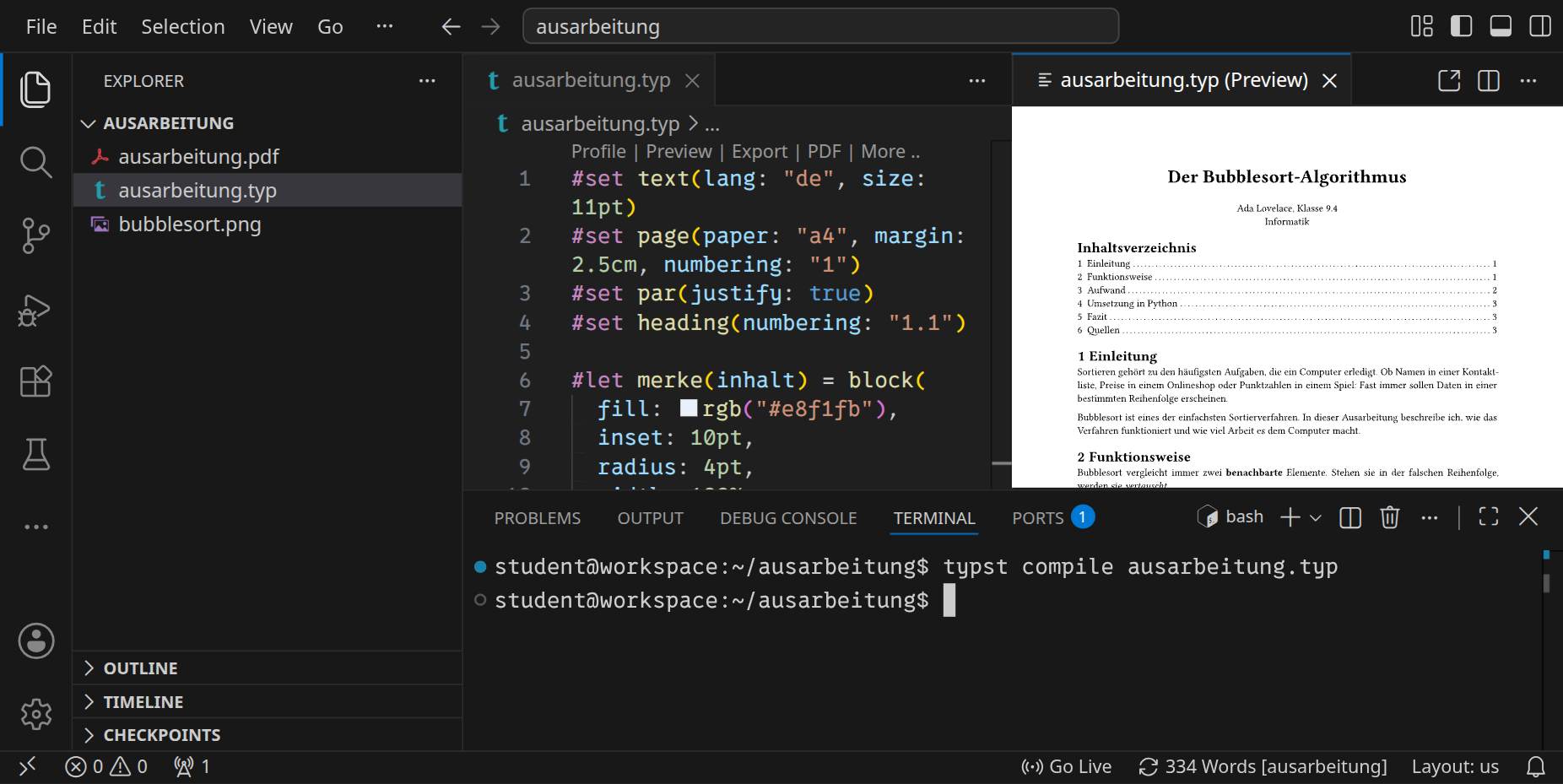Click the ausarbeitung command center search box
Screen dimensions: 1563x784
[x=820, y=26]
